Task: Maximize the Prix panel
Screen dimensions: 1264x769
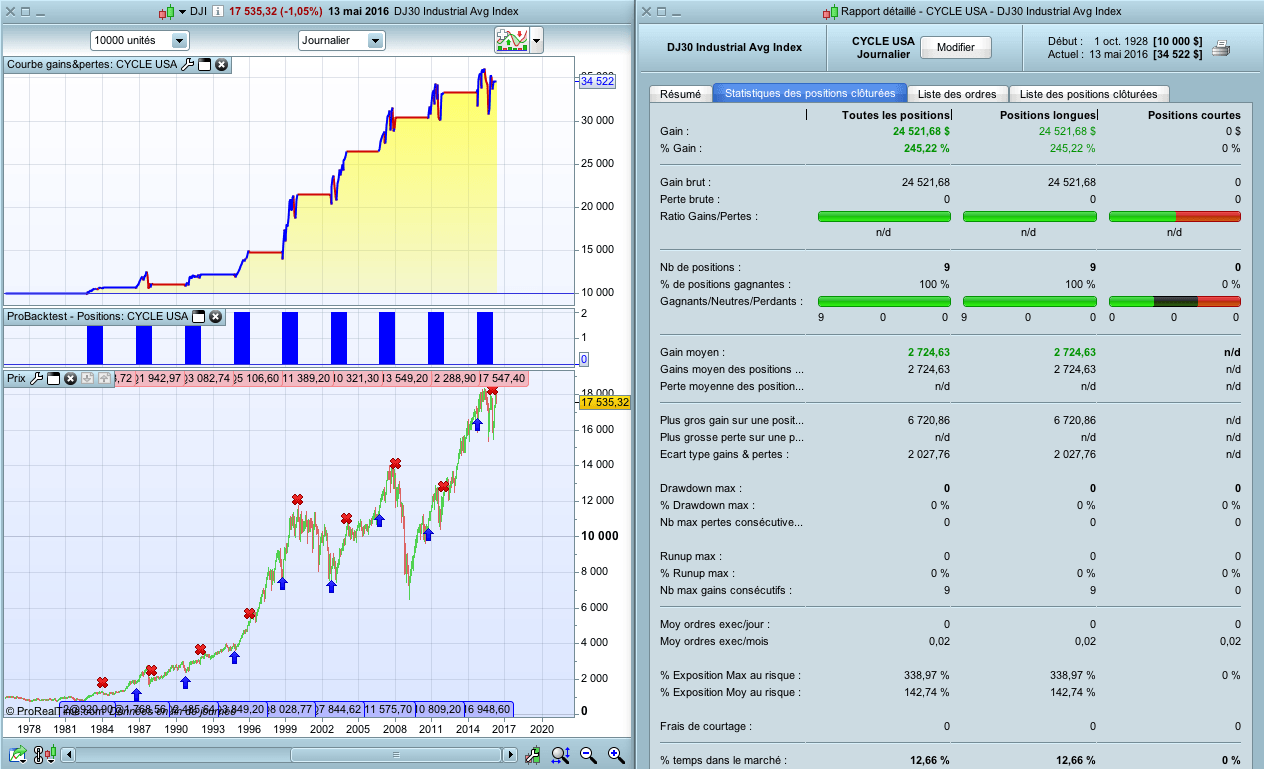Action: click(x=53, y=378)
